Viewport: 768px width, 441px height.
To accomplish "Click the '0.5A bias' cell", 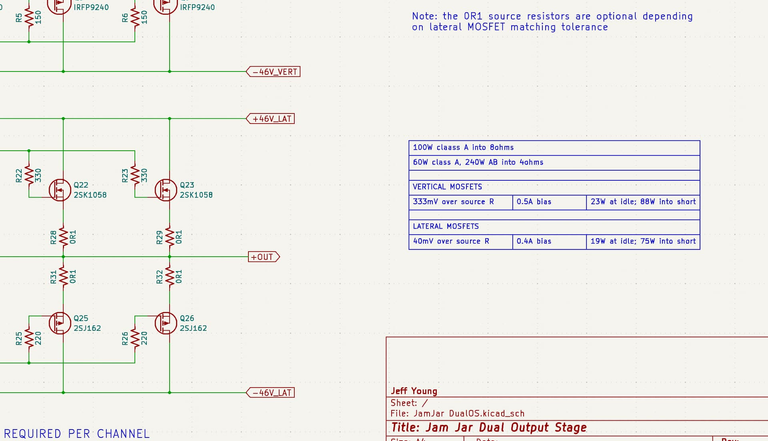I will (x=550, y=202).
